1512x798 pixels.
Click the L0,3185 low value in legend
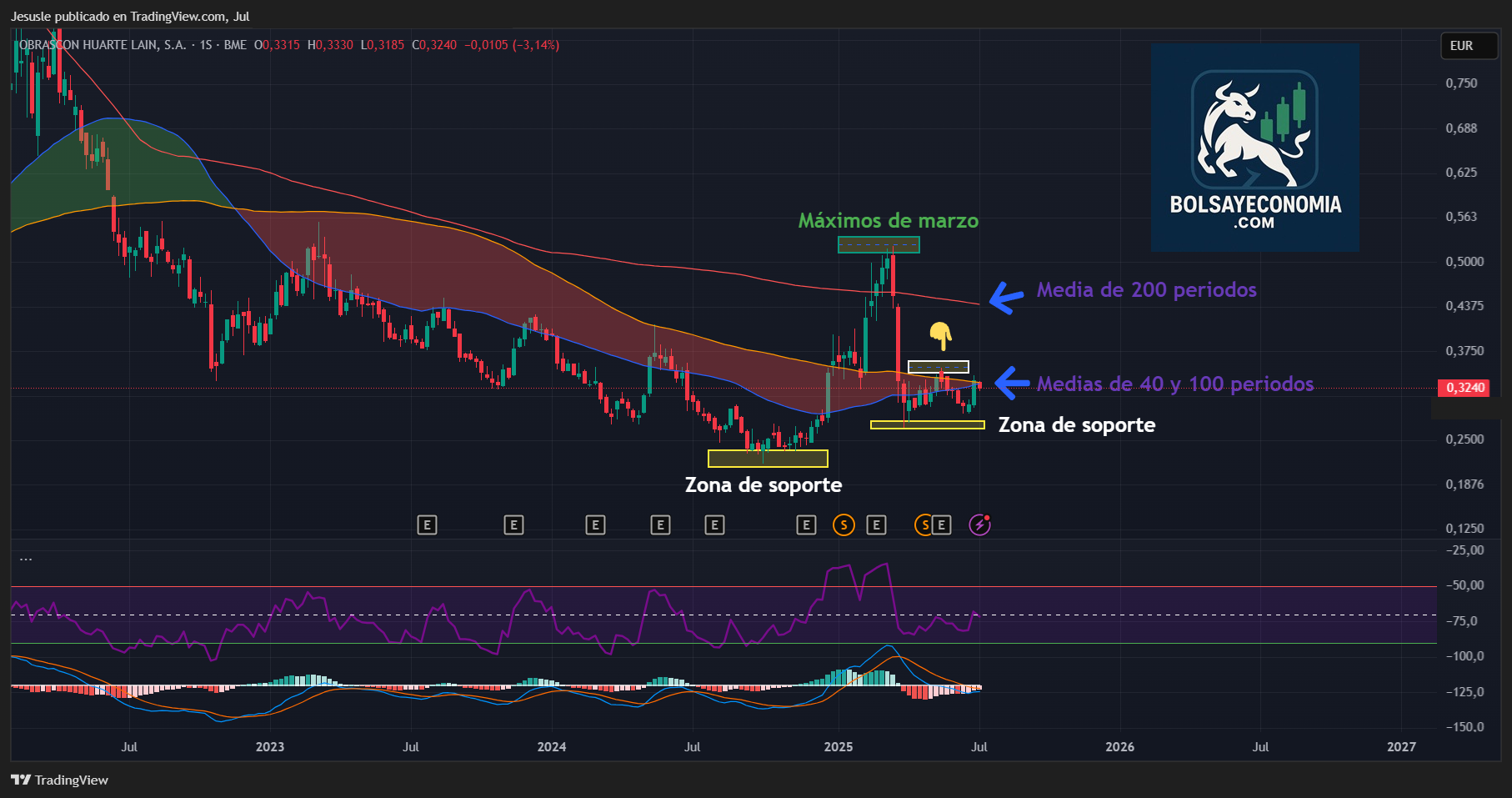tap(383, 45)
